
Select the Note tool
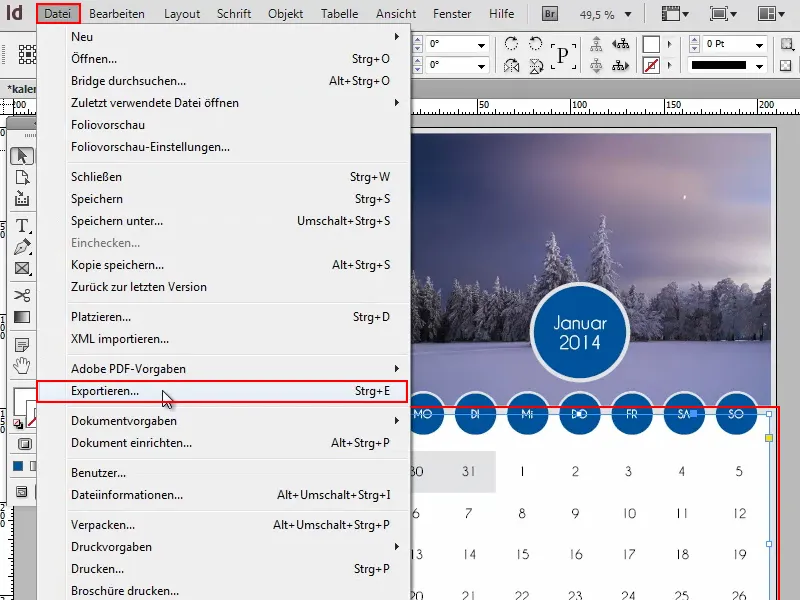(22, 345)
